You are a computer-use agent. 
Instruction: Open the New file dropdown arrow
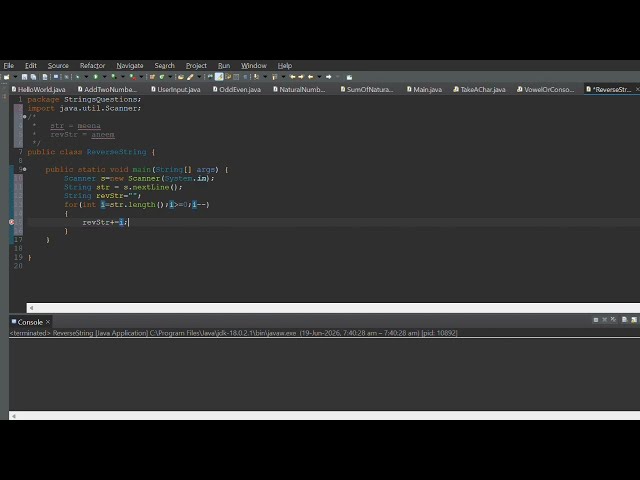pyautogui.click(x=15, y=77)
